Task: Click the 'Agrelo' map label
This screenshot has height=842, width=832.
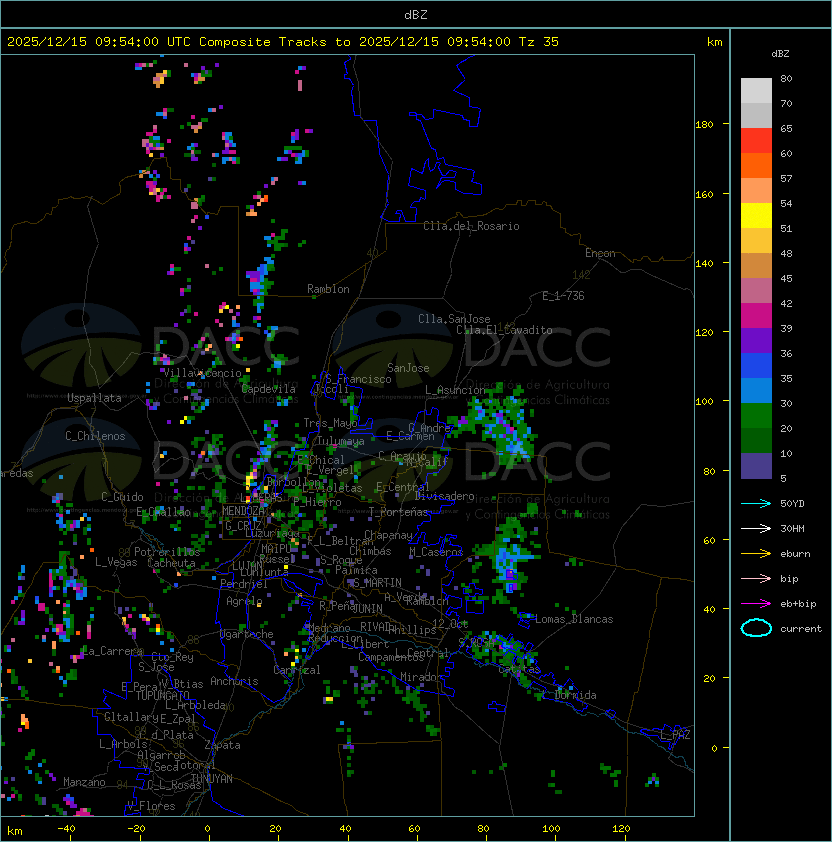Action: pyautogui.click(x=244, y=601)
